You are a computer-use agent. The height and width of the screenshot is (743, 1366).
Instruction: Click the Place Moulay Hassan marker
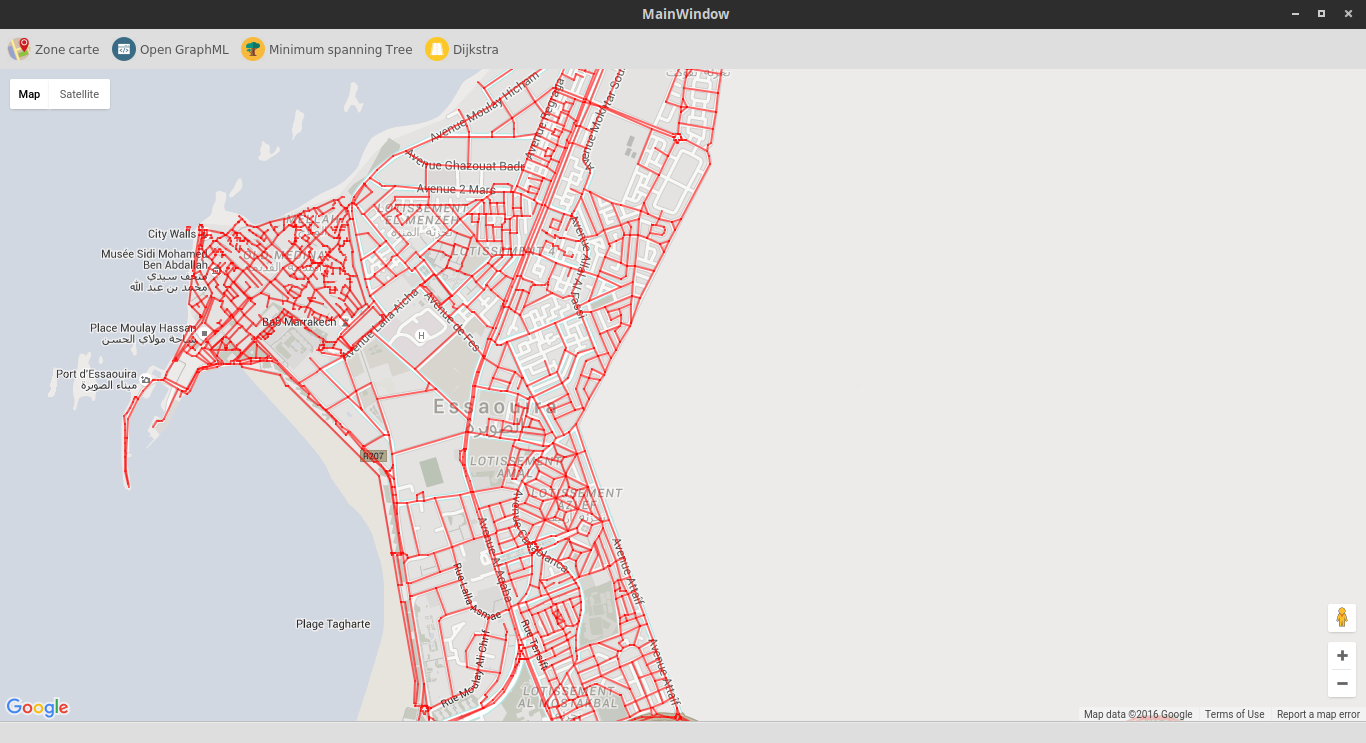click(204, 332)
